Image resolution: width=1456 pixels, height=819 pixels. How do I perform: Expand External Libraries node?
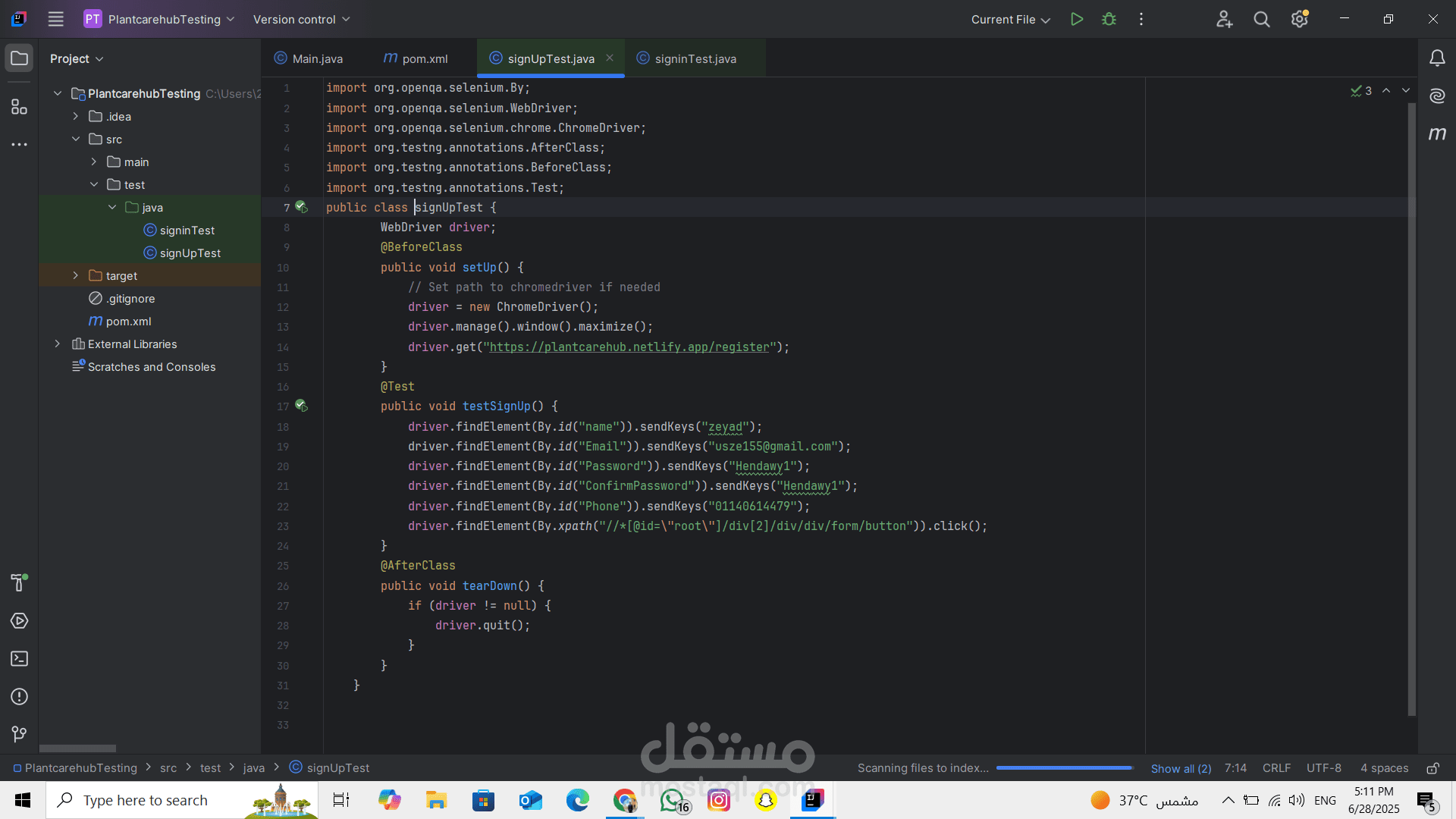(x=58, y=344)
